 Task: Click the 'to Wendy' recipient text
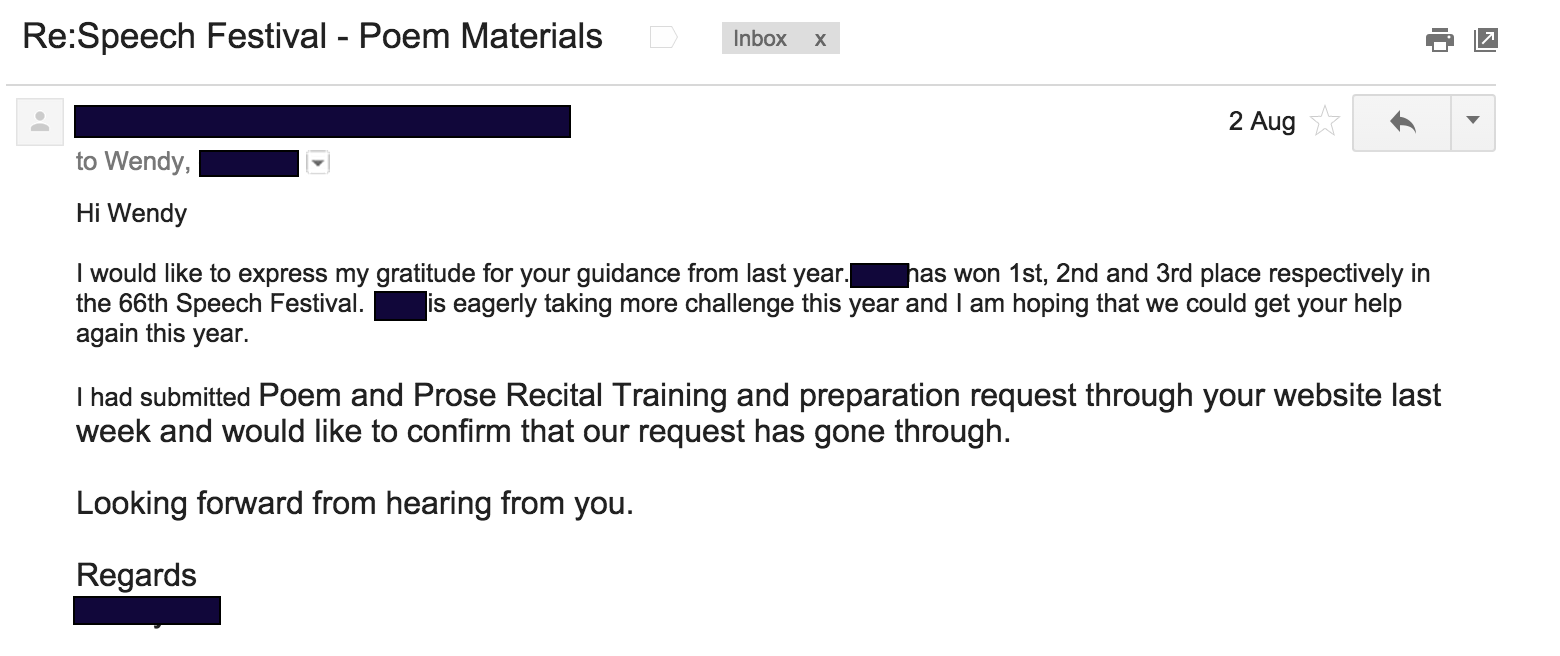(133, 162)
